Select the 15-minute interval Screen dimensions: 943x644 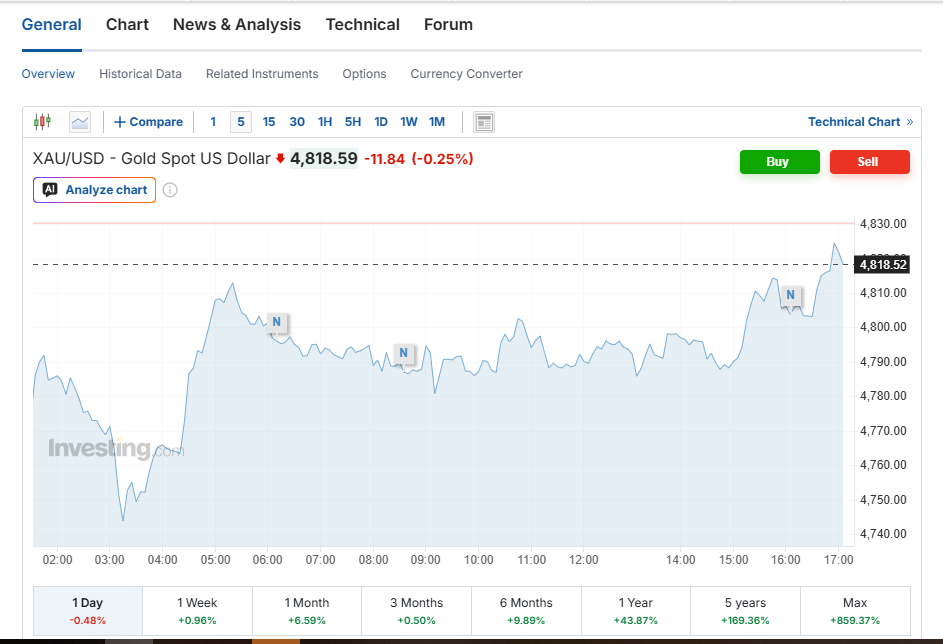pos(269,122)
